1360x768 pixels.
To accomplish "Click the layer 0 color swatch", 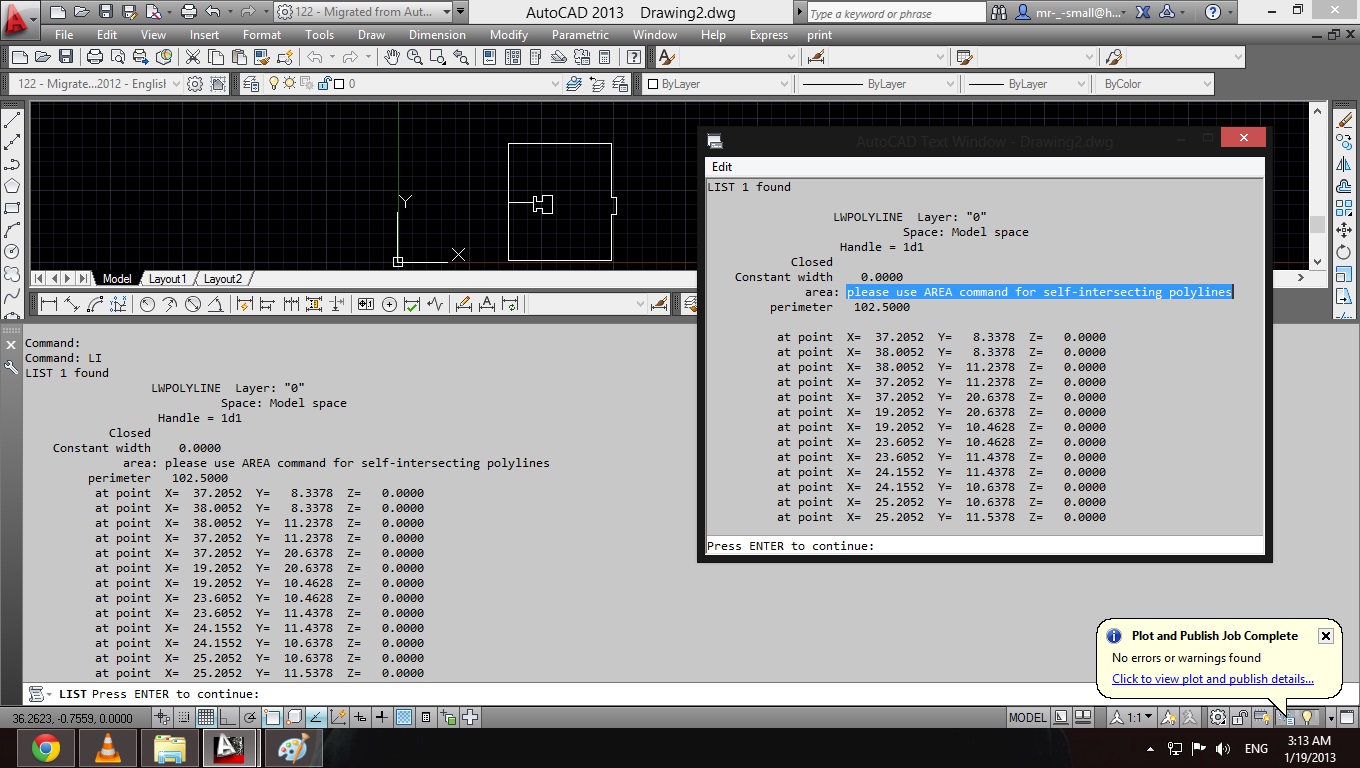I will point(339,84).
